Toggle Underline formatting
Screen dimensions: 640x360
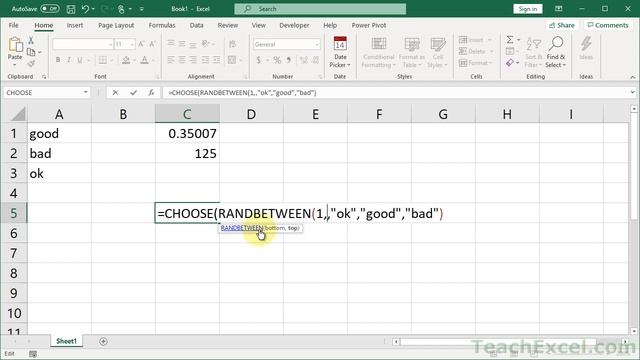click(x=80, y=60)
